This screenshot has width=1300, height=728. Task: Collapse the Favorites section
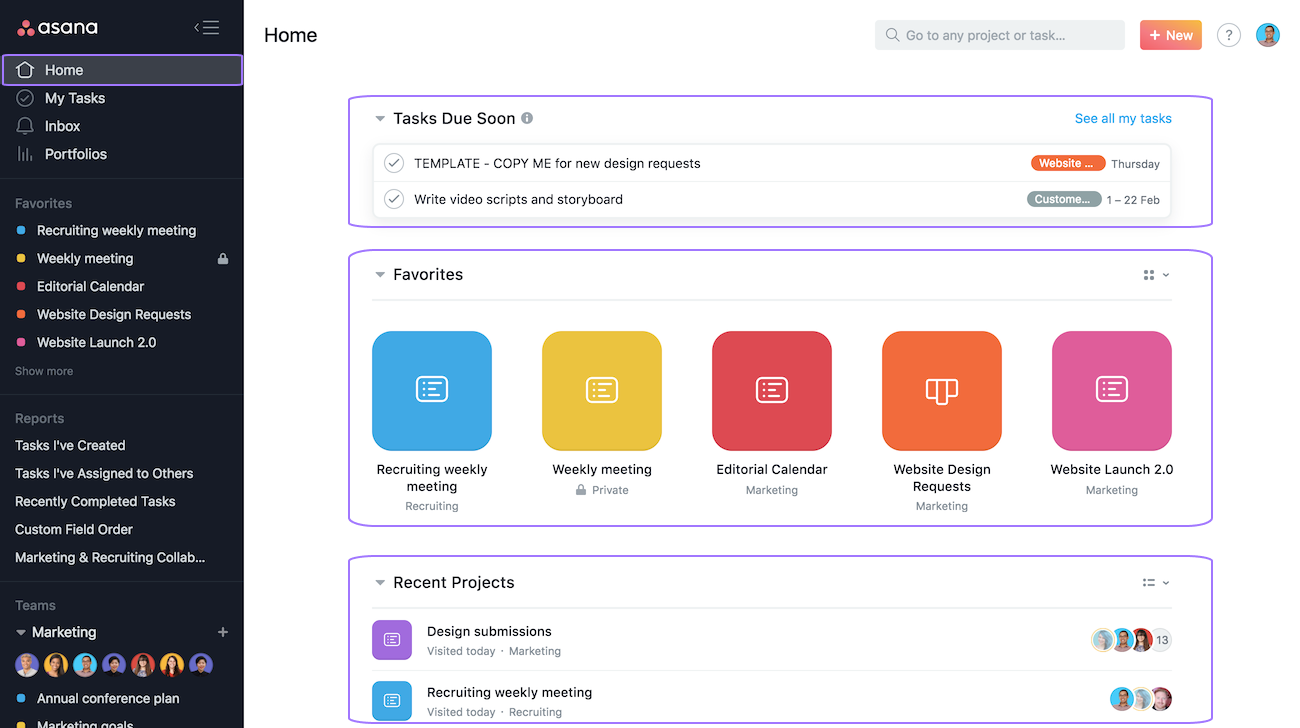(380, 274)
